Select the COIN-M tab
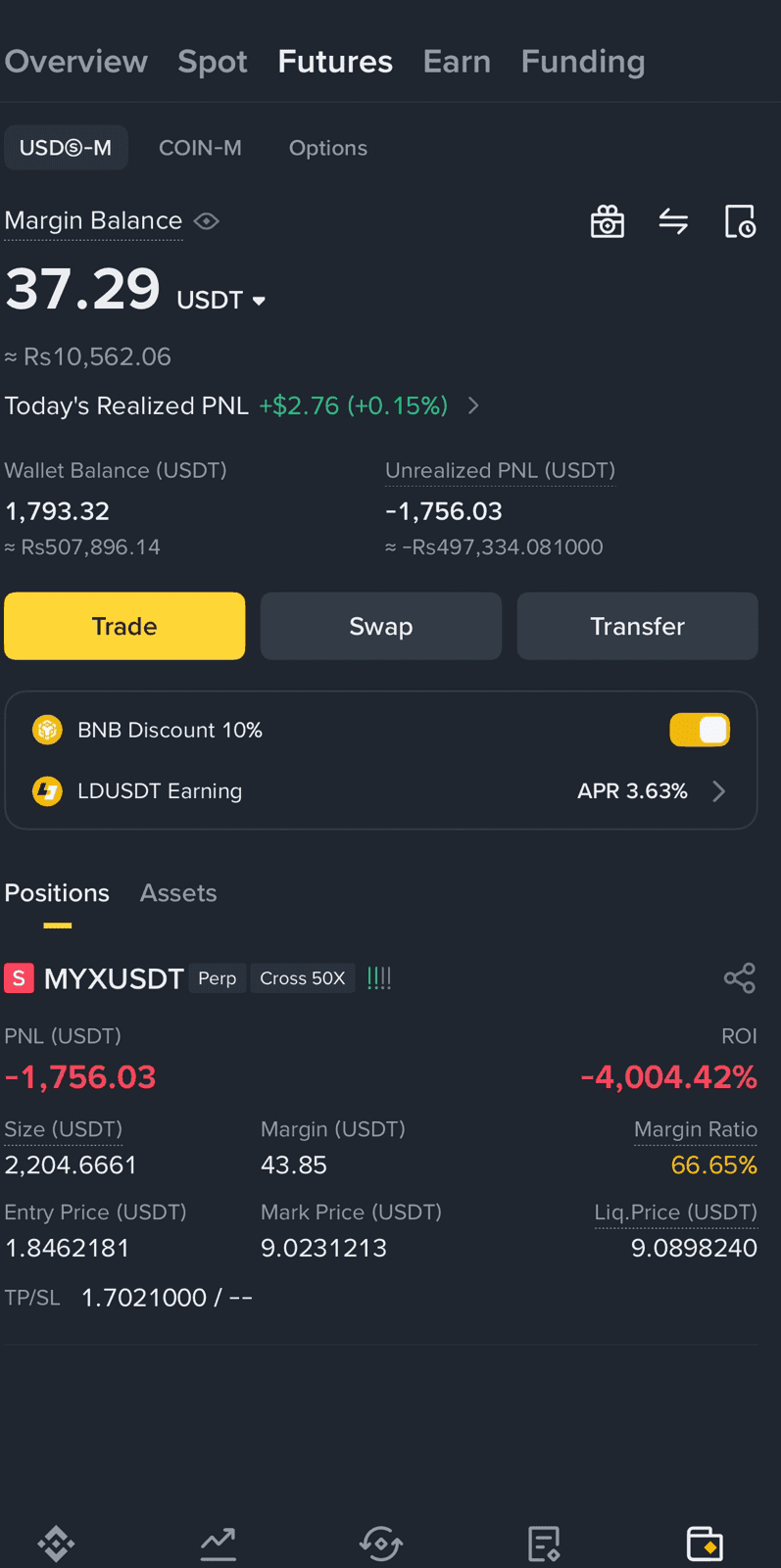This screenshot has height=1568, width=781. (x=200, y=148)
